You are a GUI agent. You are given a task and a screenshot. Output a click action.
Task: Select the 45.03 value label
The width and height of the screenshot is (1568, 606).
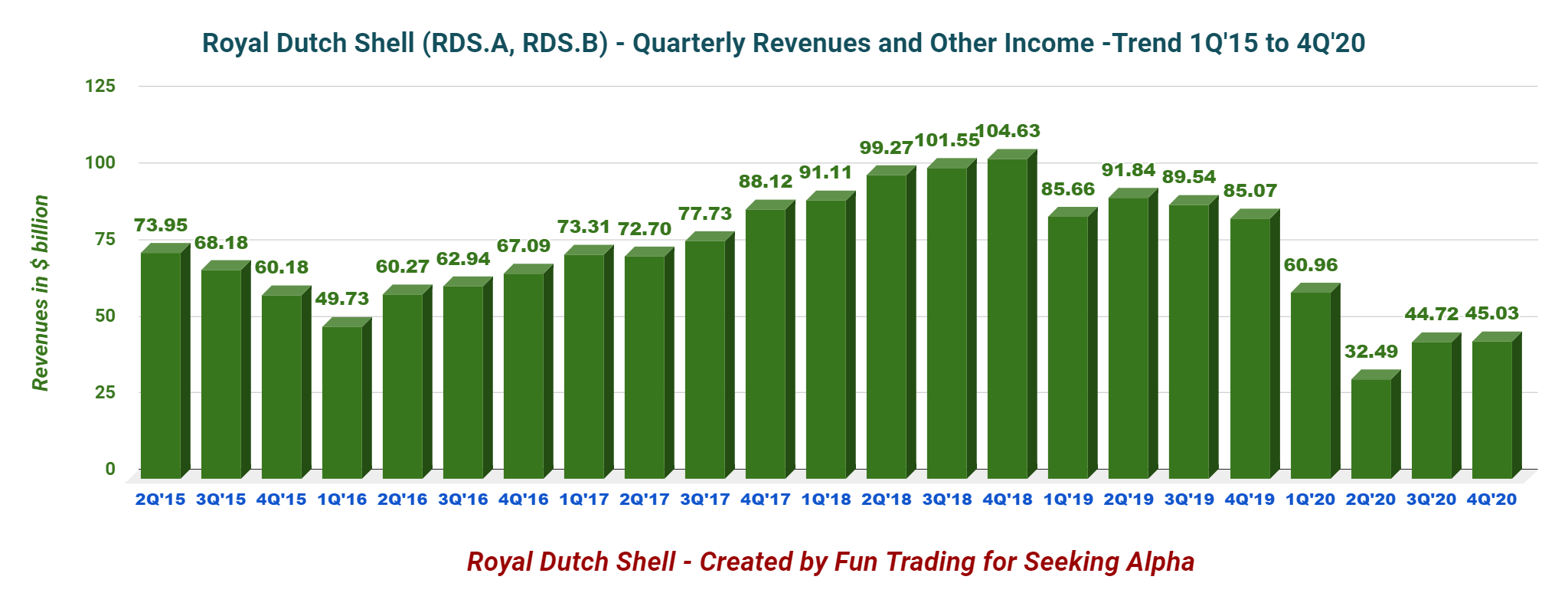point(1492,313)
